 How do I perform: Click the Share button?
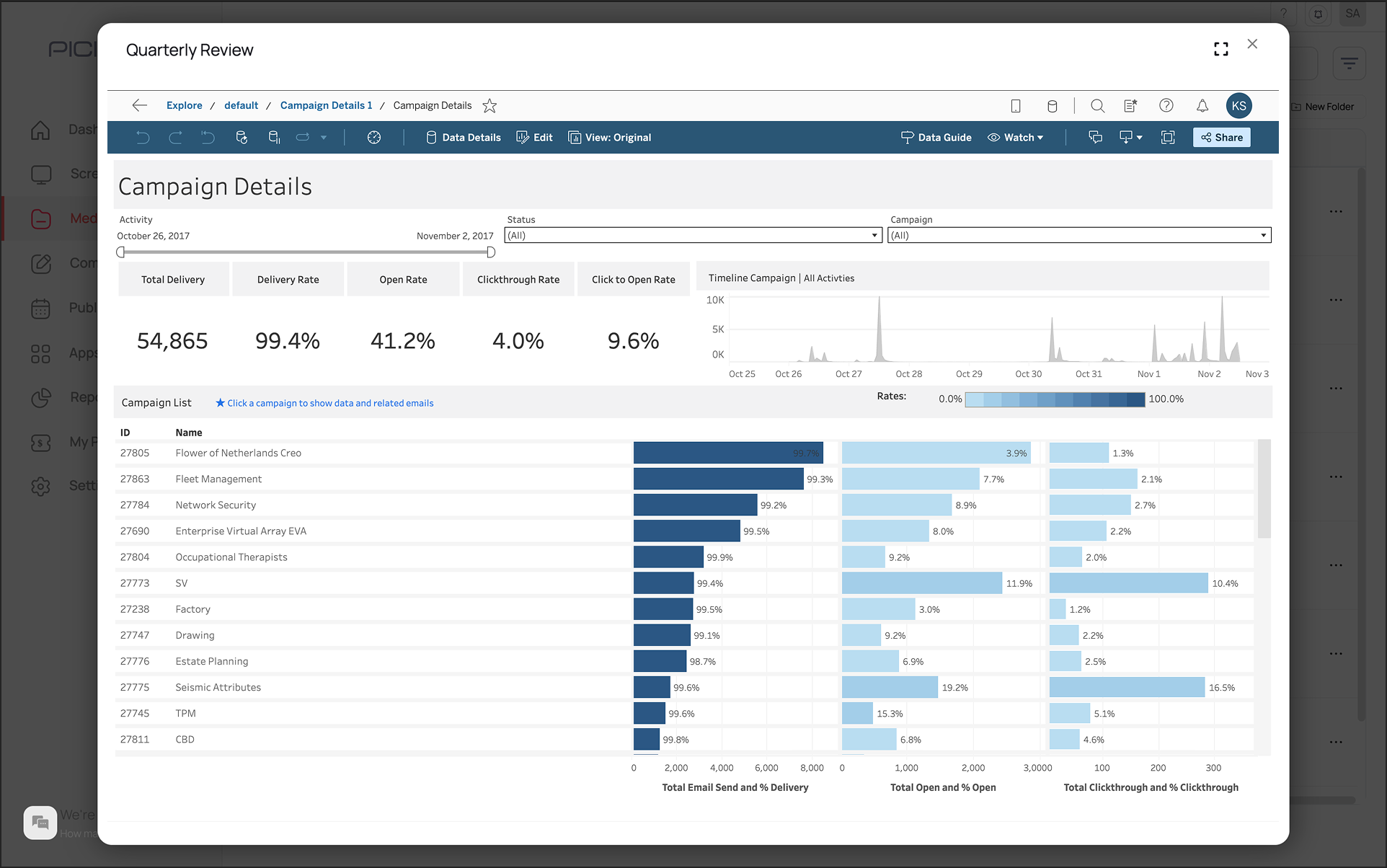pyautogui.click(x=1221, y=137)
